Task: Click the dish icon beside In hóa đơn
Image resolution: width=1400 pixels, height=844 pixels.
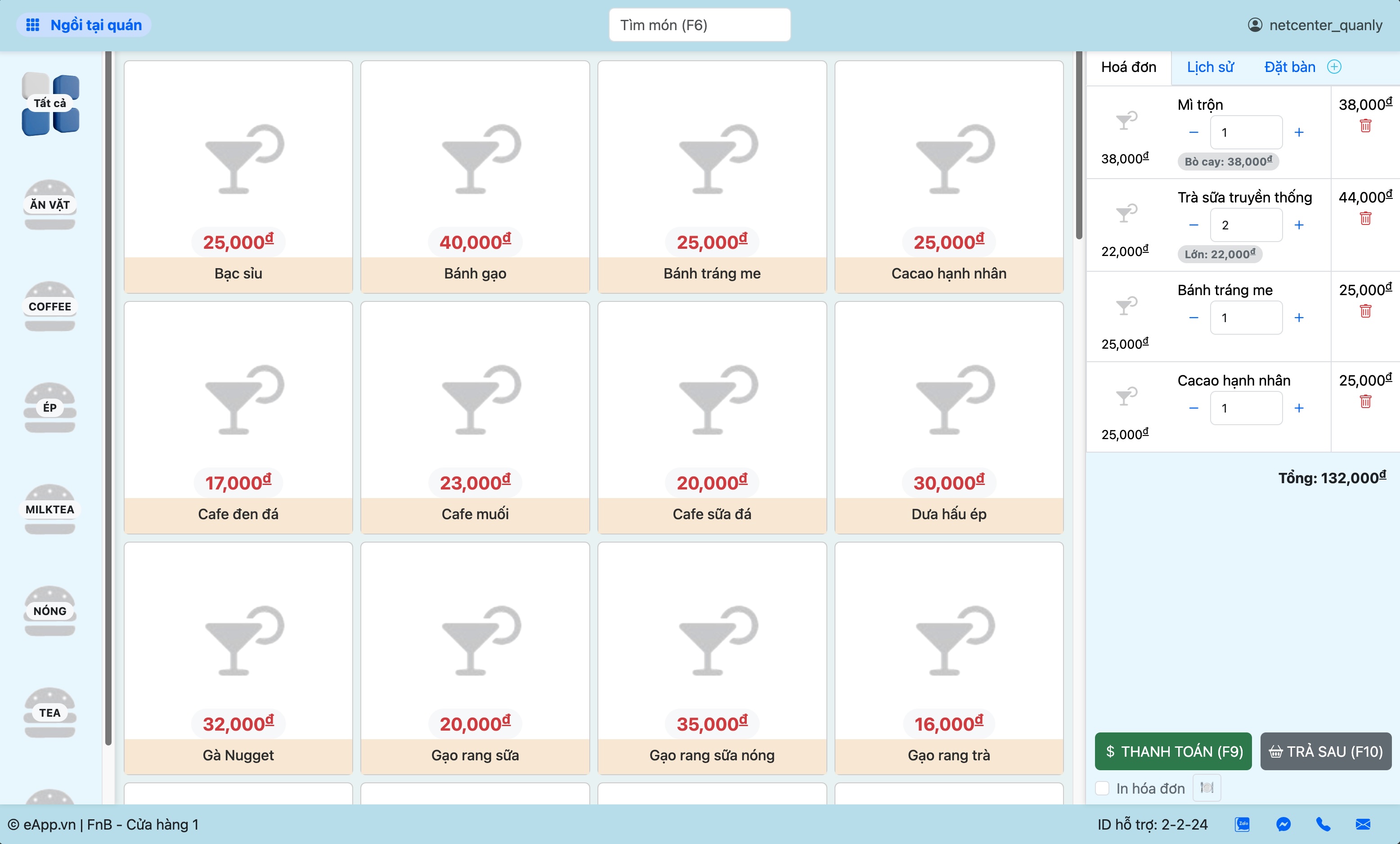Action: coord(1207,788)
